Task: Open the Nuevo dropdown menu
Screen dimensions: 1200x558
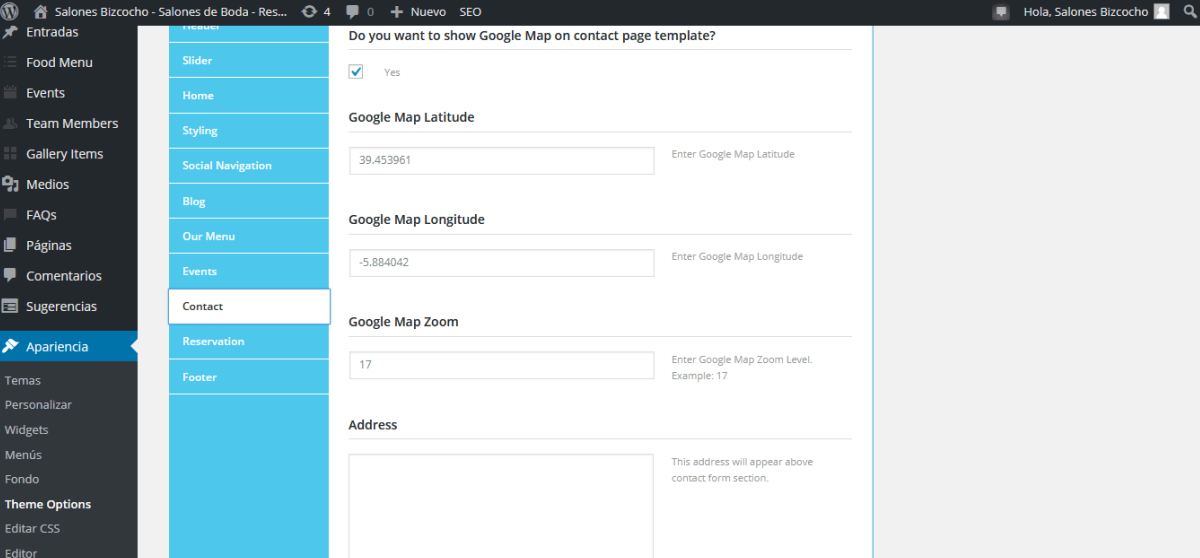Action: pos(418,12)
